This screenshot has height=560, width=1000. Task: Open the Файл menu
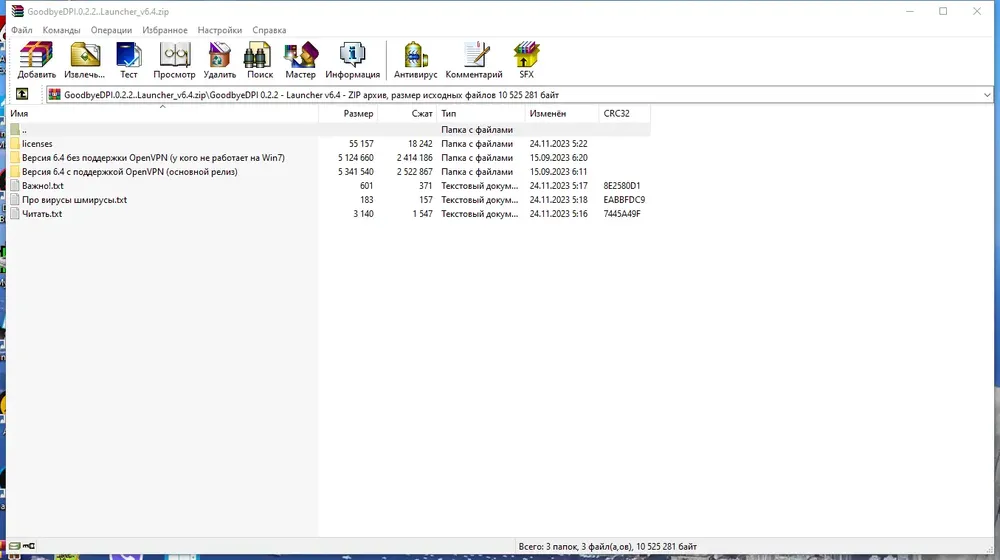point(22,30)
